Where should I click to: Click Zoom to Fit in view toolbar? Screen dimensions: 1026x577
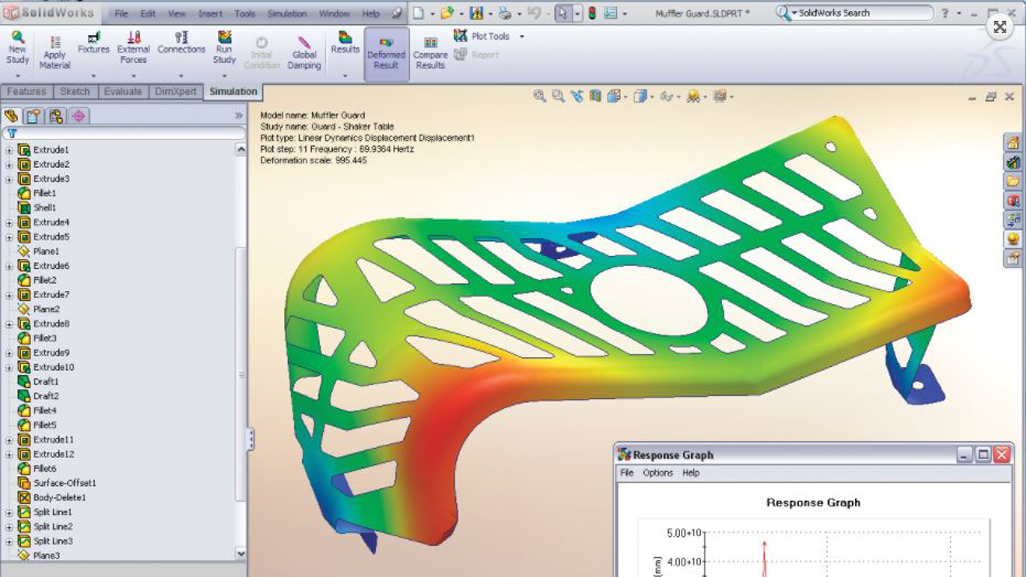click(539, 96)
